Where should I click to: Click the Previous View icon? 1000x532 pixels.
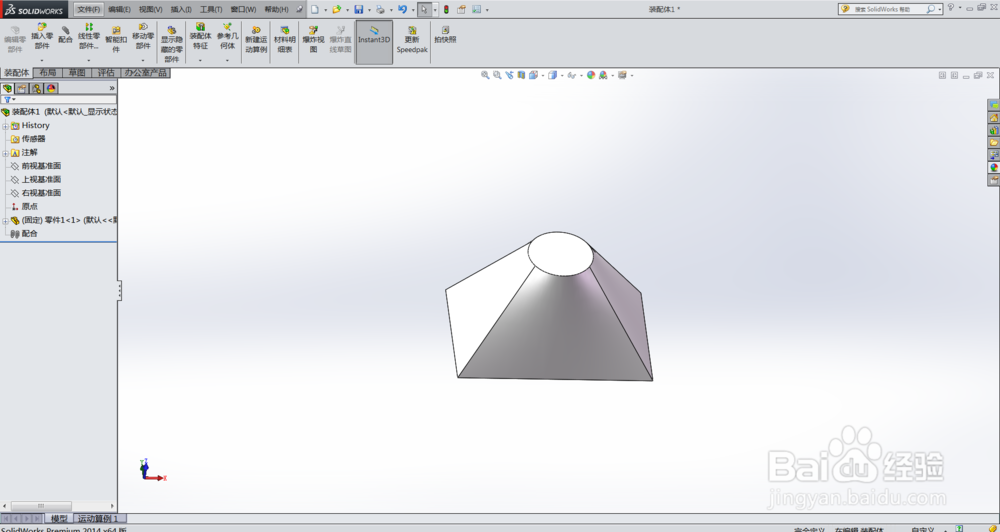point(509,75)
